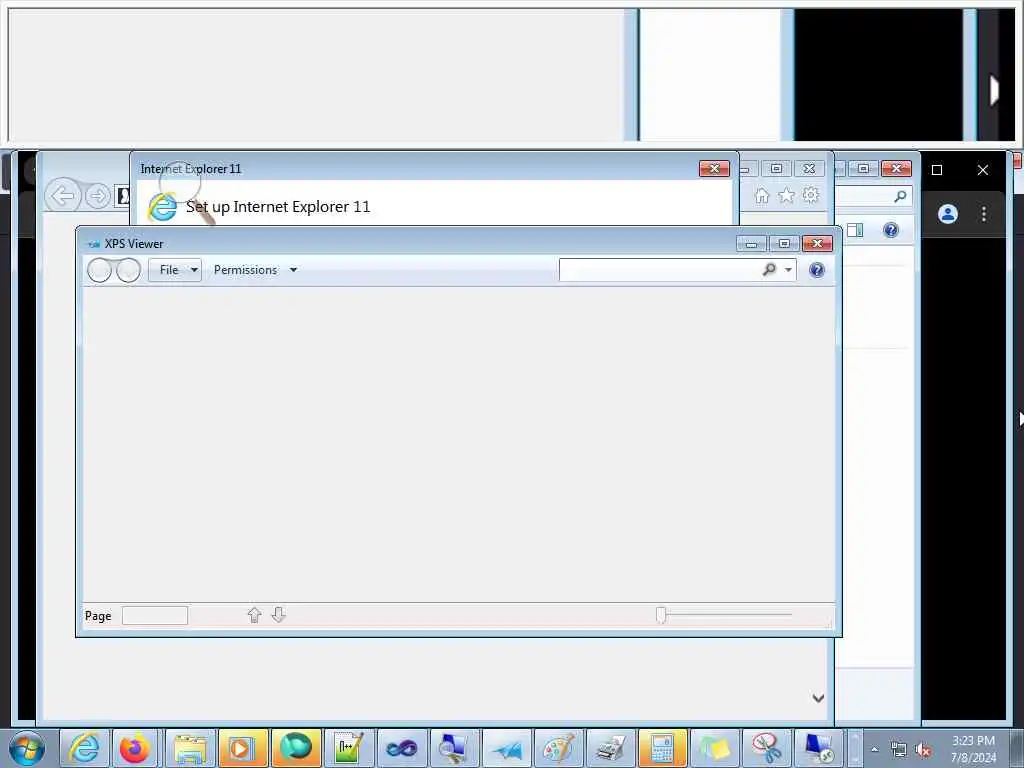
Task: Click the preview pane icon in the back window
Action: click(855, 230)
